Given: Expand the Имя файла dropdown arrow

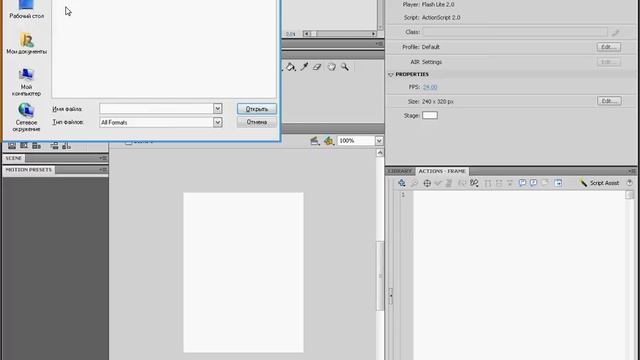Looking at the screenshot, I should pyautogui.click(x=218, y=109).
